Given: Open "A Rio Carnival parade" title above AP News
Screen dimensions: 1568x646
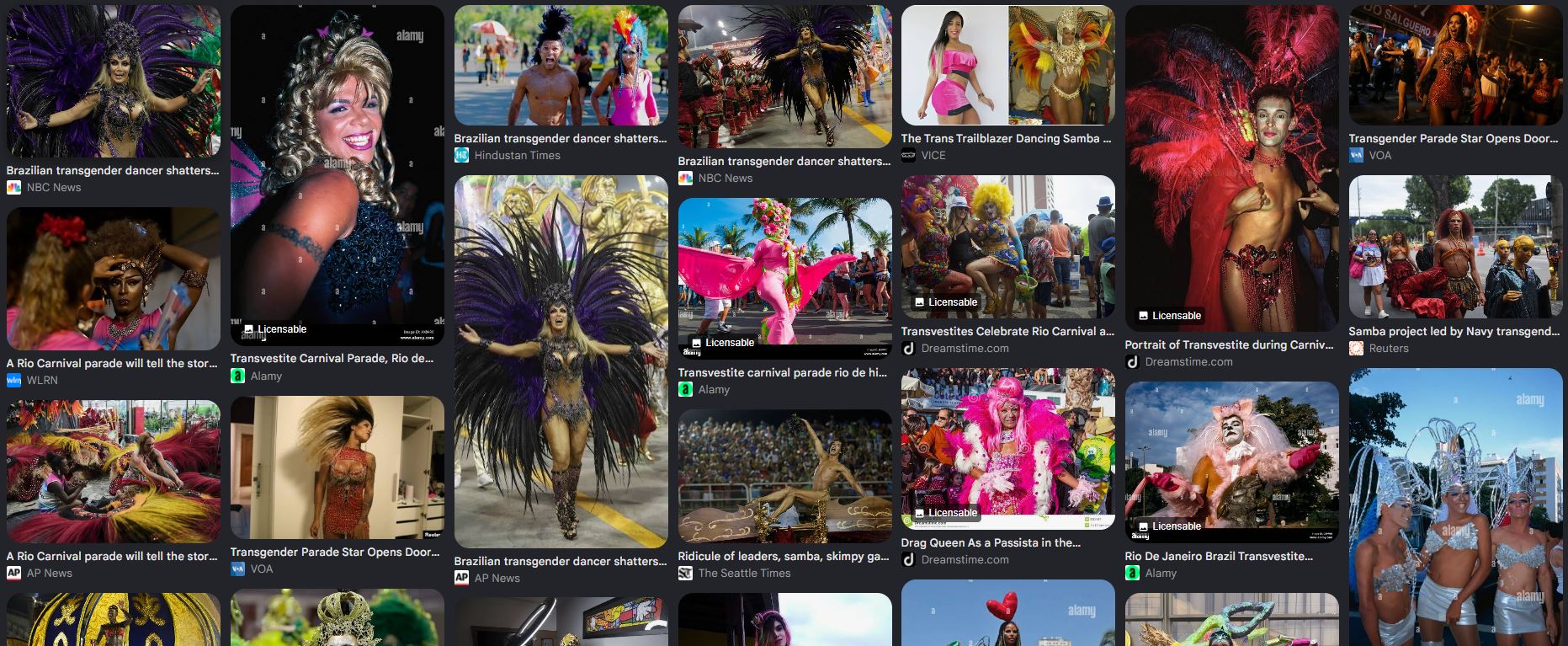Looking at the screenshot, I should [x=113, y=557].
